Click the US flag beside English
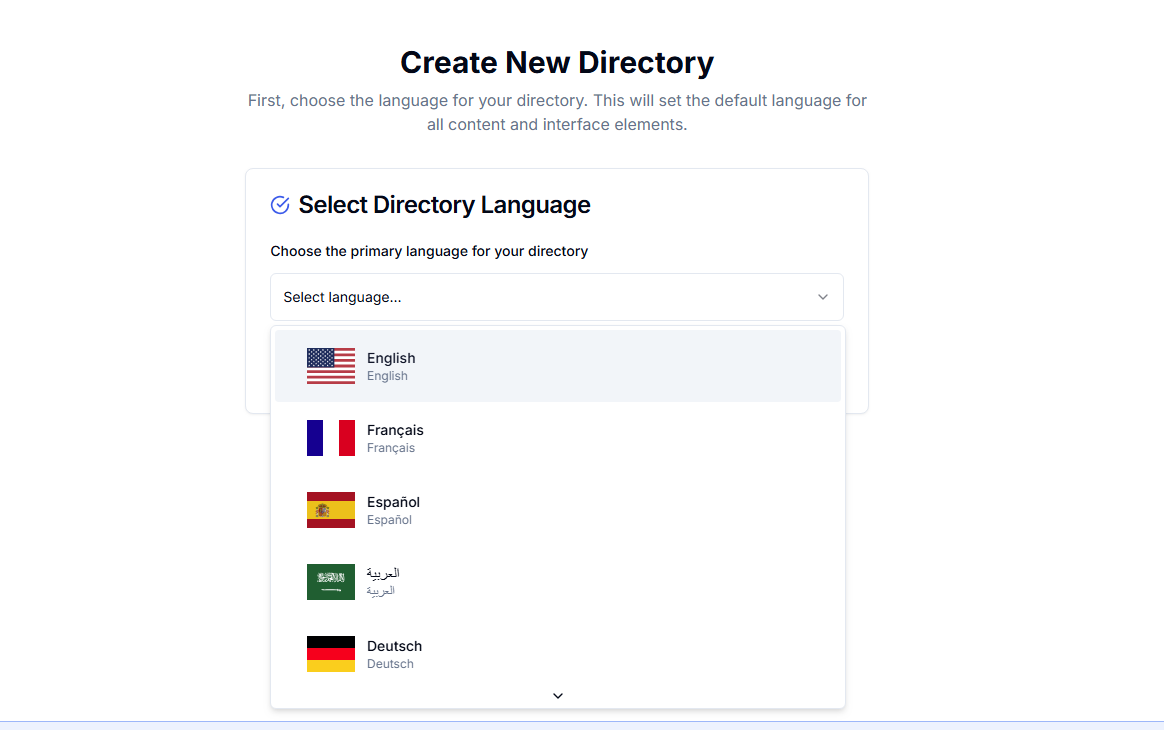 [330, 365]
